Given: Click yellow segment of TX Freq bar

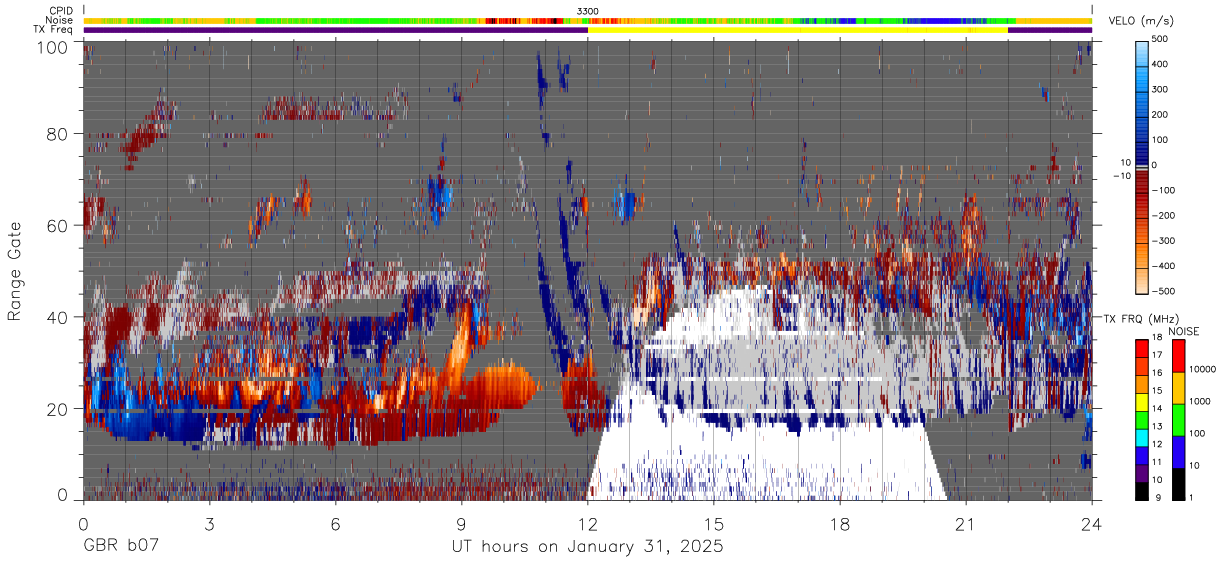Looking at the screenshot, I should 798,30.
